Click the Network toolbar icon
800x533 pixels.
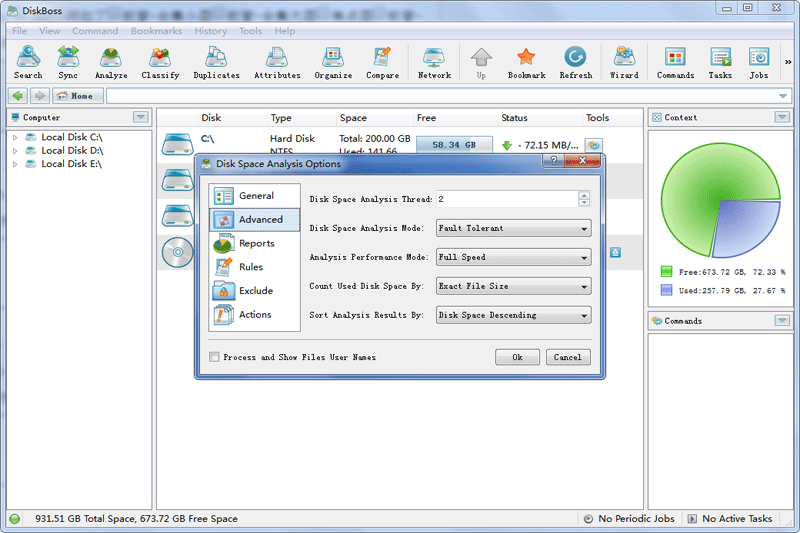(x=434, y=62)
